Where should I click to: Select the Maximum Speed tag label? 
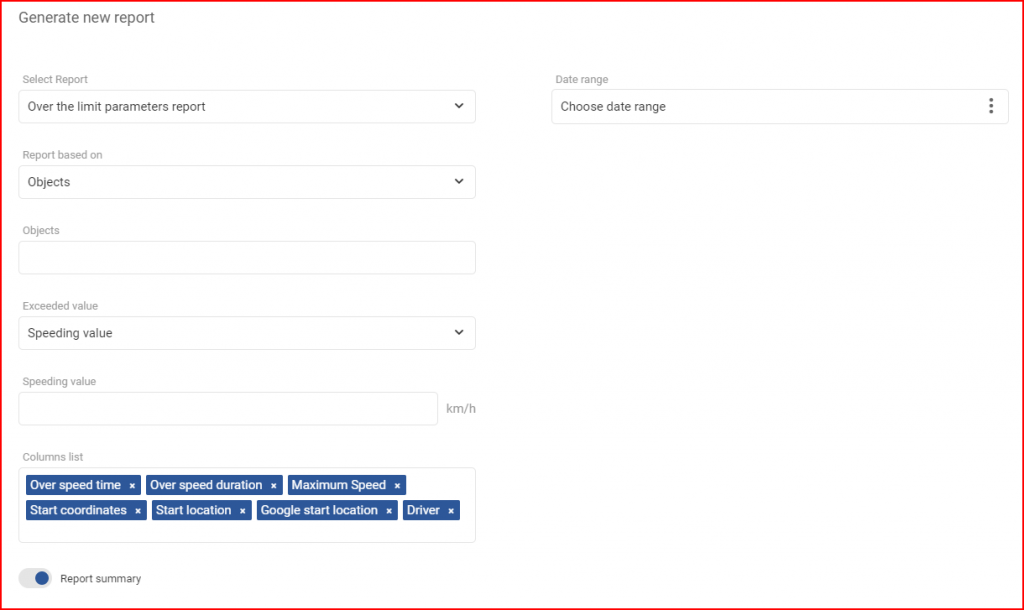pos(338,485)
